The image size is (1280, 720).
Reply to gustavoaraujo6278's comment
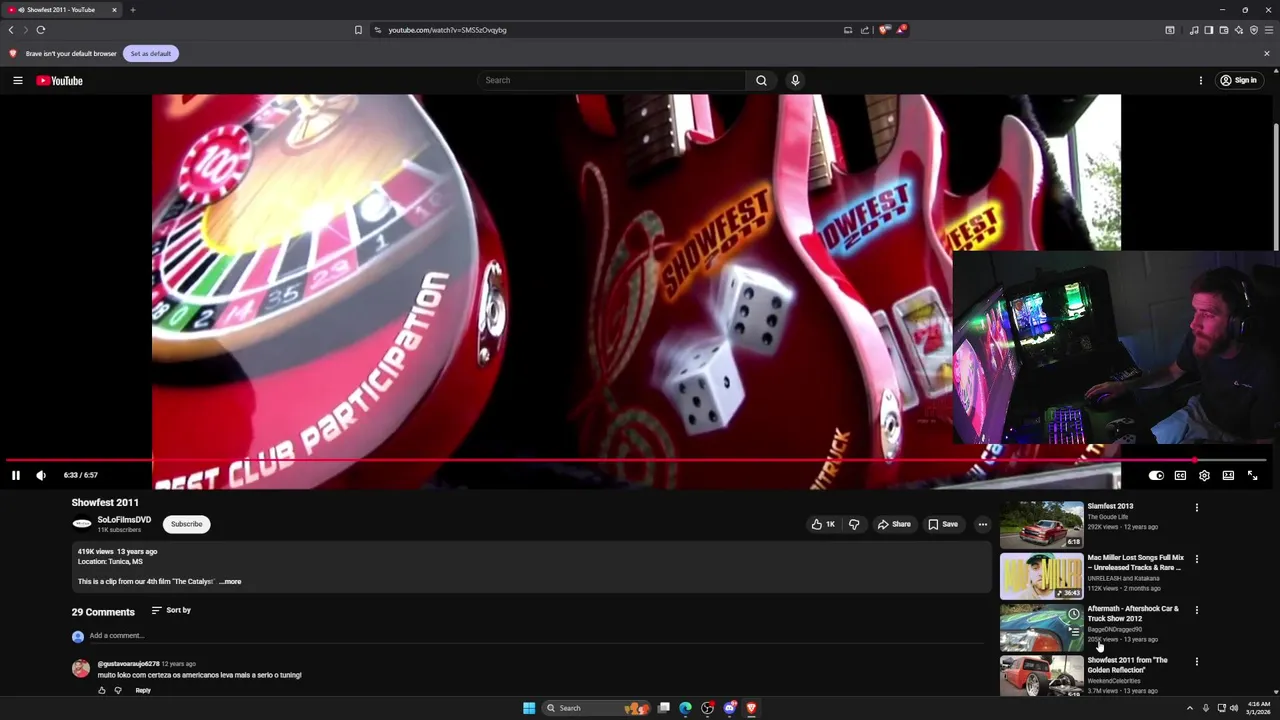pyautogui.click(x=143, y=690)
